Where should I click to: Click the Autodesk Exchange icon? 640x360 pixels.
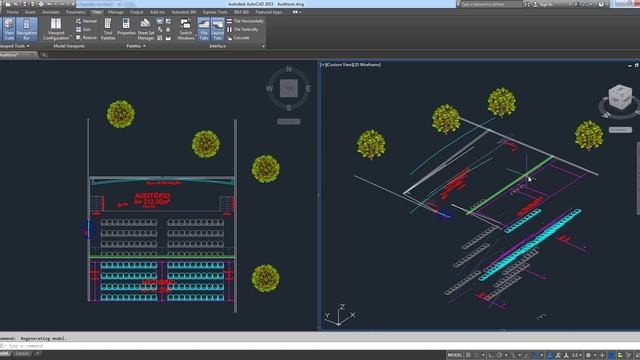point(578,4)
